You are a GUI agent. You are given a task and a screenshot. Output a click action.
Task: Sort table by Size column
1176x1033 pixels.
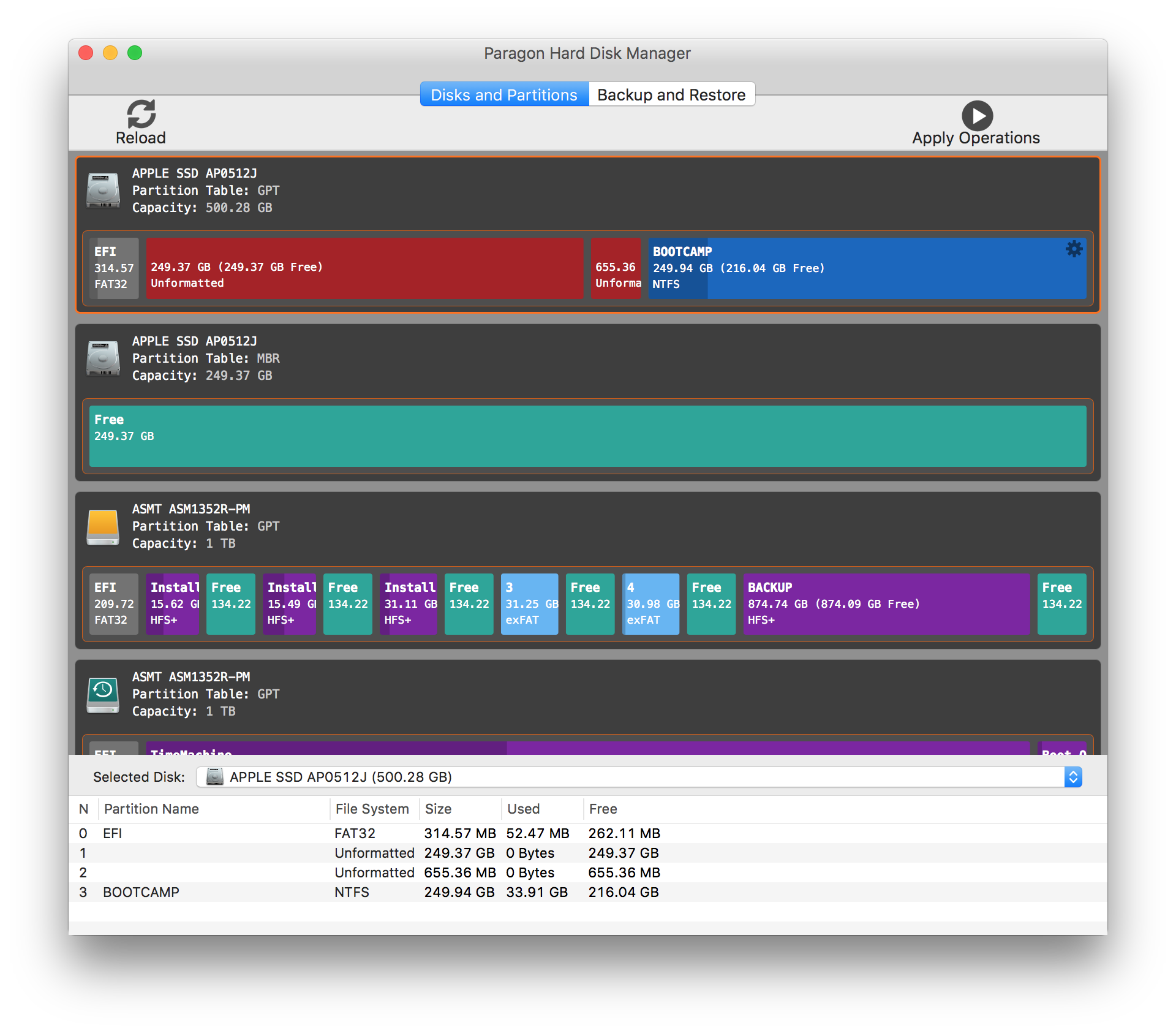coord(460,809)
